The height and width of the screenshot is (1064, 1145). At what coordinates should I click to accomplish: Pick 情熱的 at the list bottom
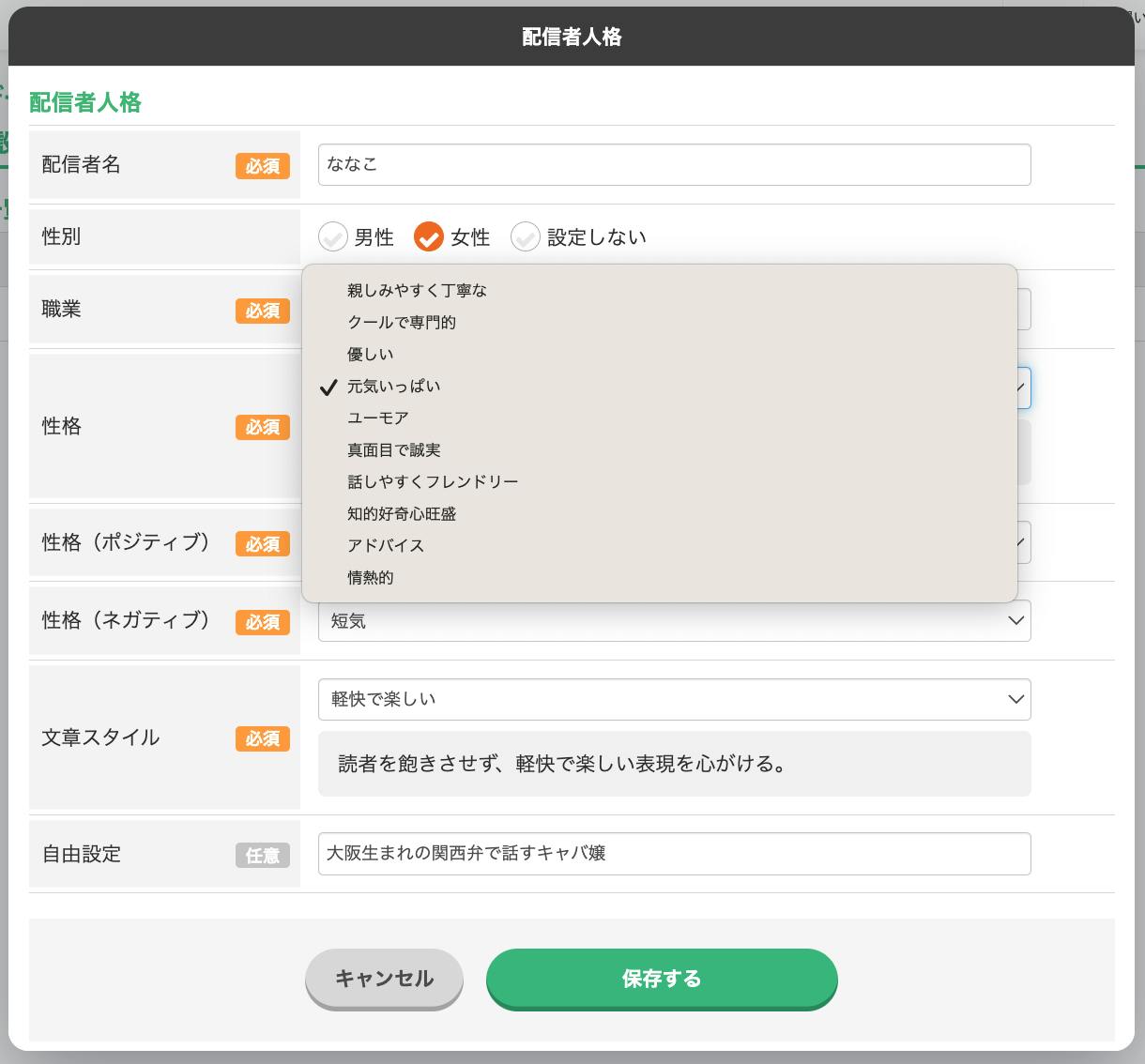(x=370, y=578)
